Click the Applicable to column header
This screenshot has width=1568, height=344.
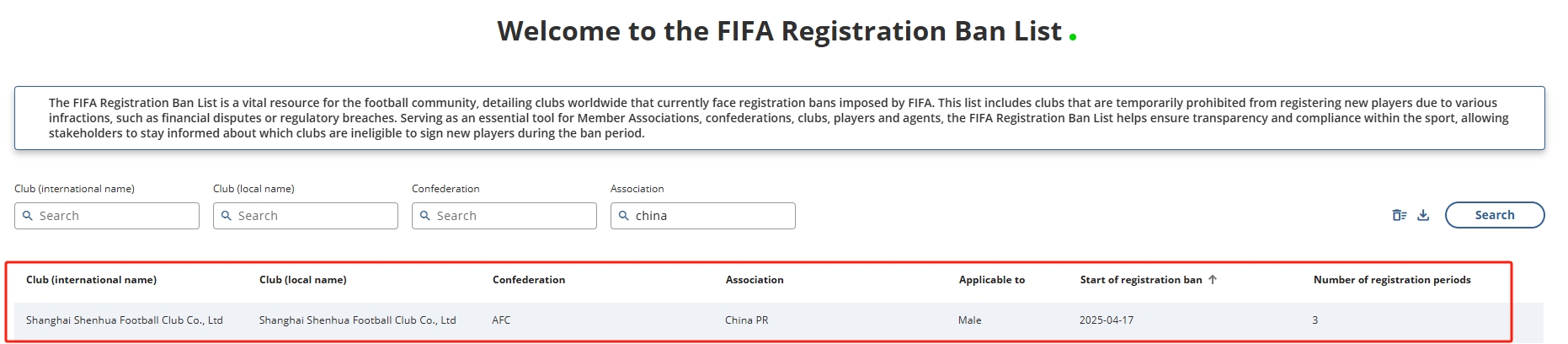[x=991, y=280]
